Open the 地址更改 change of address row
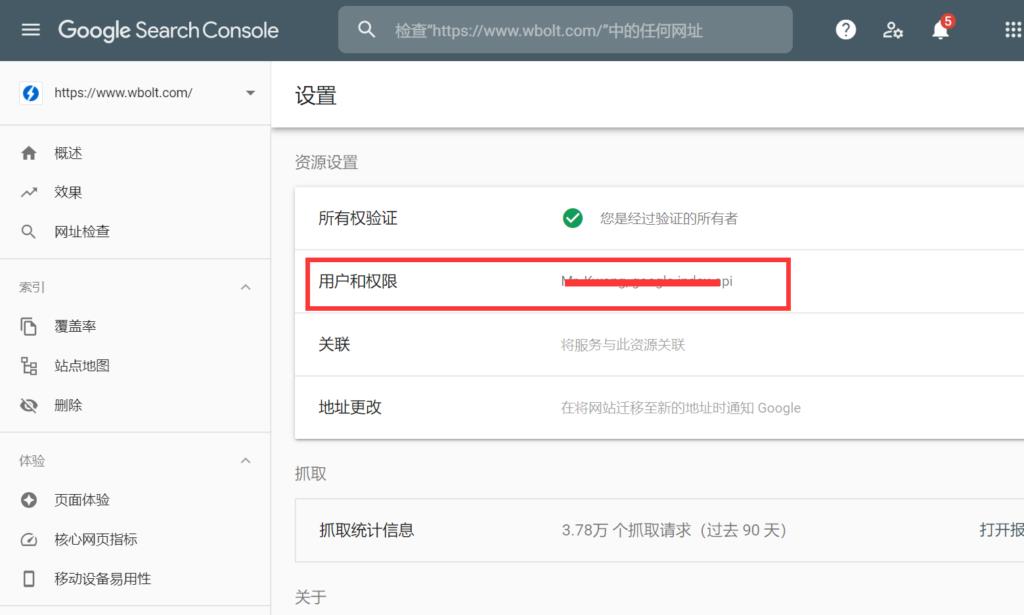 coord(659,407)
